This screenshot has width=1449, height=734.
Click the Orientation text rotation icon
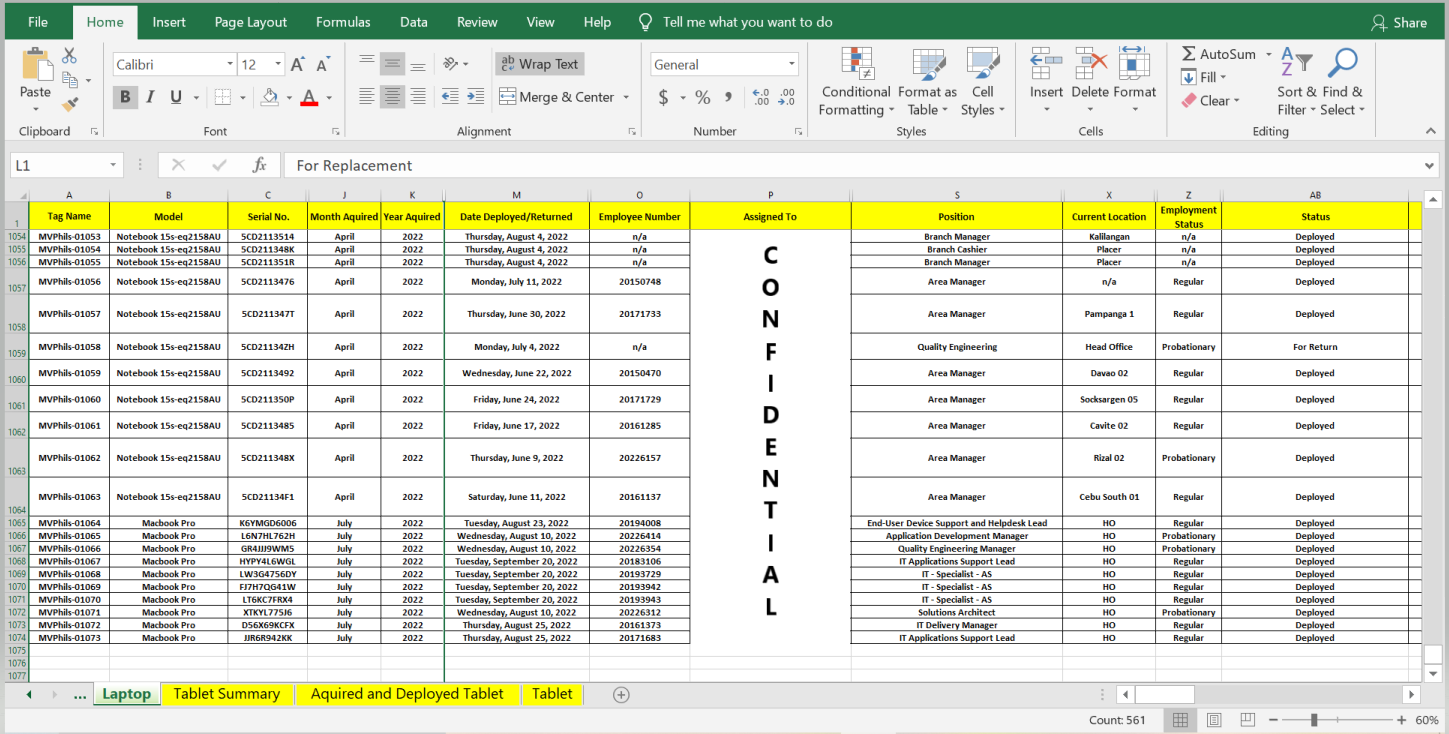point(451,64)
